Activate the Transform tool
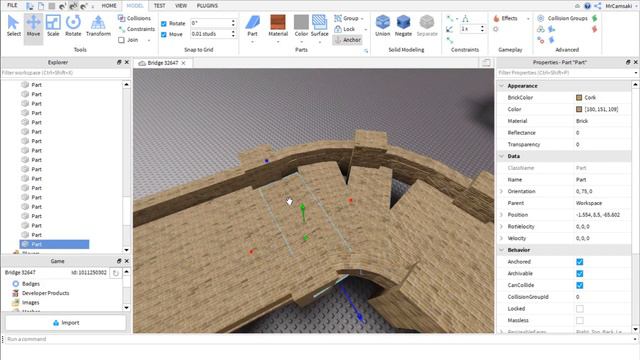The width and height of the screenshot is (640, 360). tap(98, 26)
